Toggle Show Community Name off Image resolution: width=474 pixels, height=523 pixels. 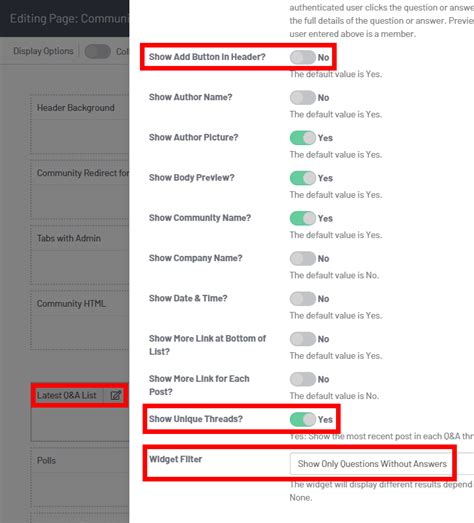(x=303, y=218)
